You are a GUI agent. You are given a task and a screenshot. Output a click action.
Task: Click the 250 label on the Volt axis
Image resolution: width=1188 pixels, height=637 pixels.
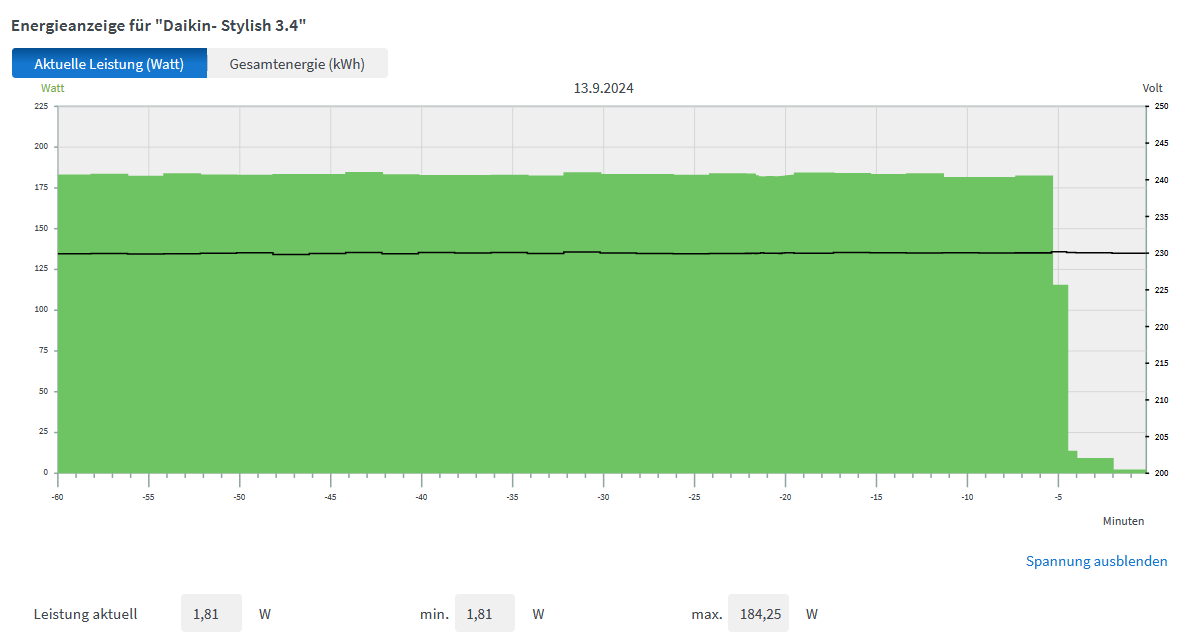pyautogui.click(x=1161, y=106)
